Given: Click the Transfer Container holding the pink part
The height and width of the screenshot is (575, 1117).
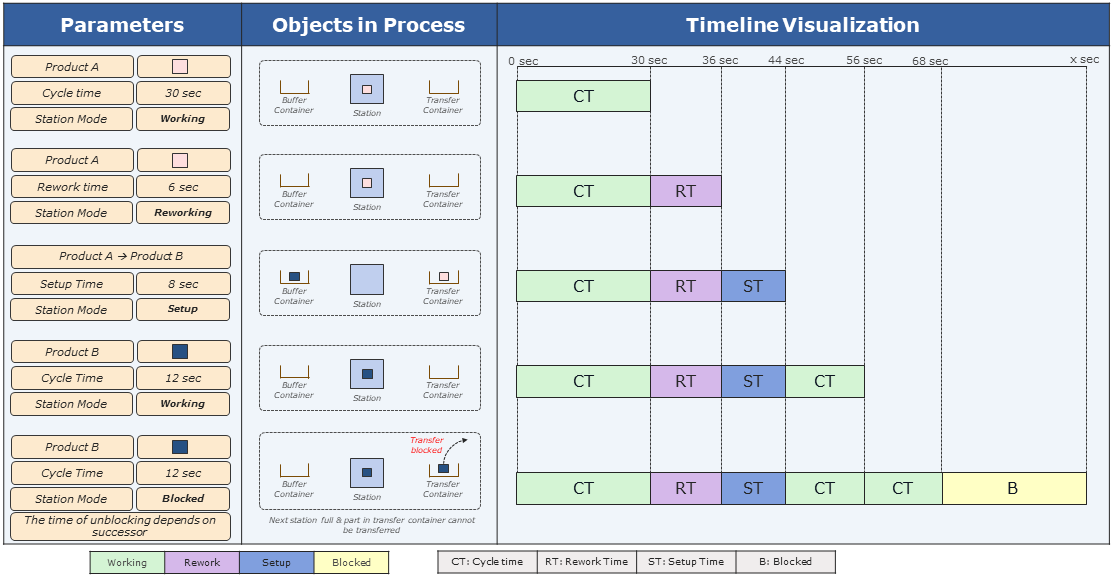Looking at the screenshot, I should point(443,277).
